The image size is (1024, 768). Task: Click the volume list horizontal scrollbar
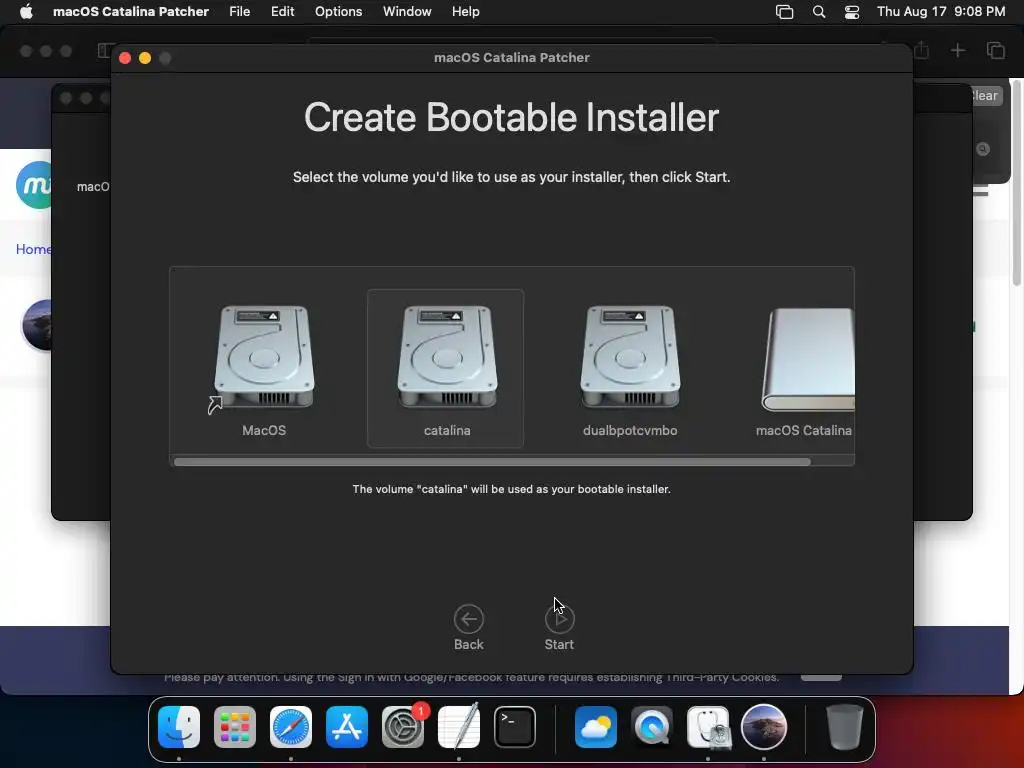pos(492,462)
